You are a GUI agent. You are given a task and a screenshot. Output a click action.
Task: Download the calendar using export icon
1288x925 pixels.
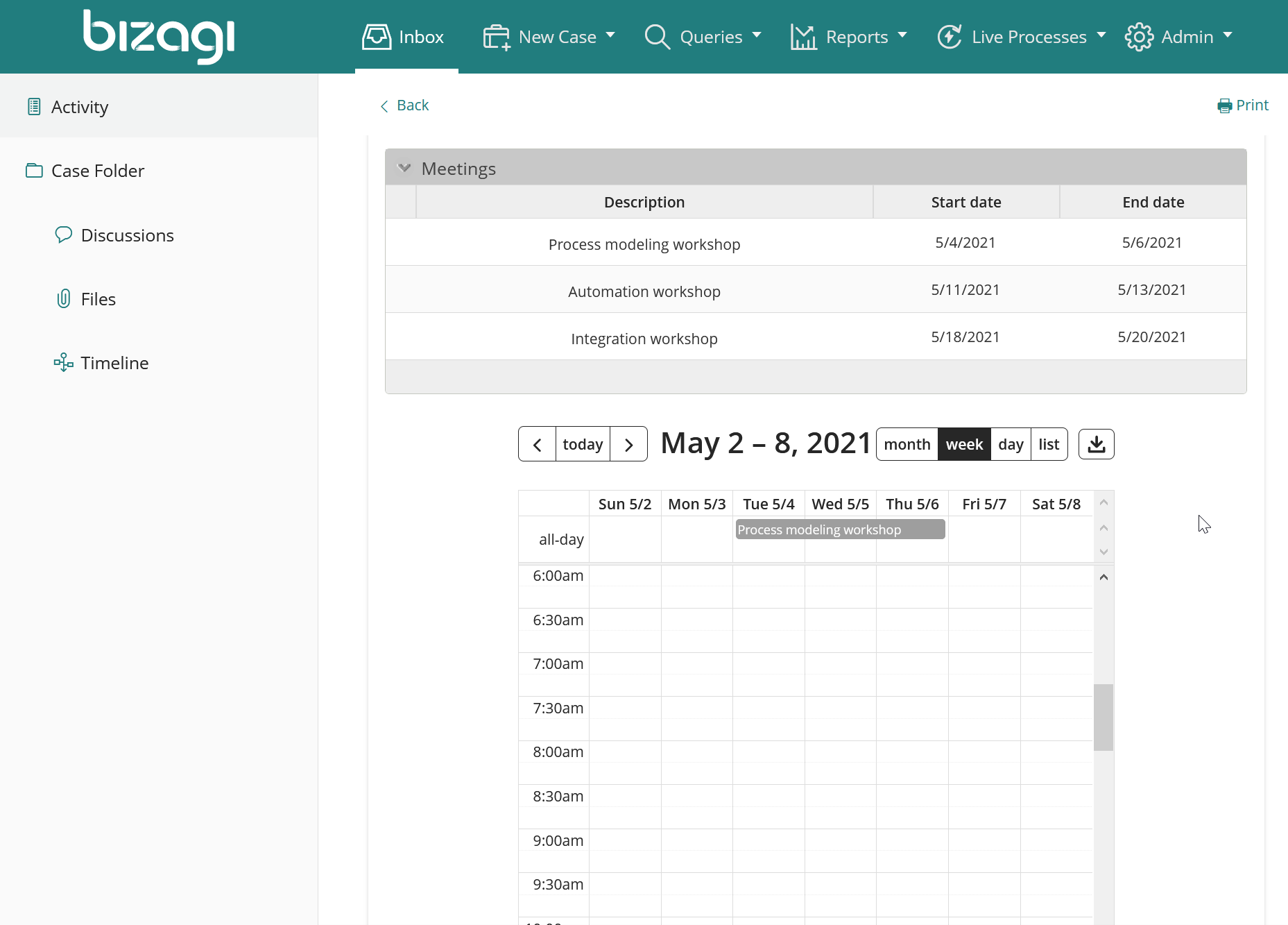[x=1097, y=444]
